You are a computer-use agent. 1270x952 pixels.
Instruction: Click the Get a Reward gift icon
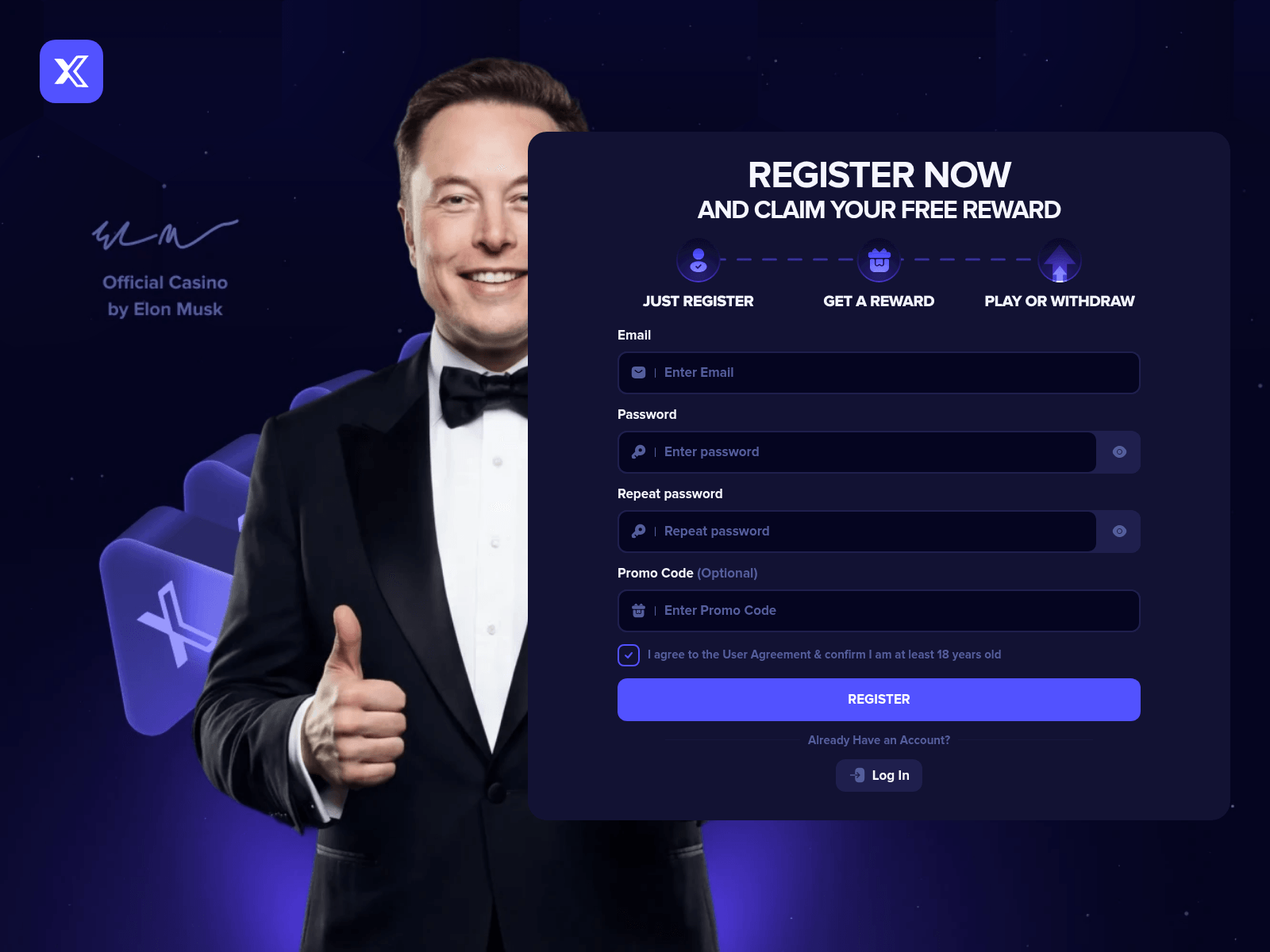click(879, 260)
